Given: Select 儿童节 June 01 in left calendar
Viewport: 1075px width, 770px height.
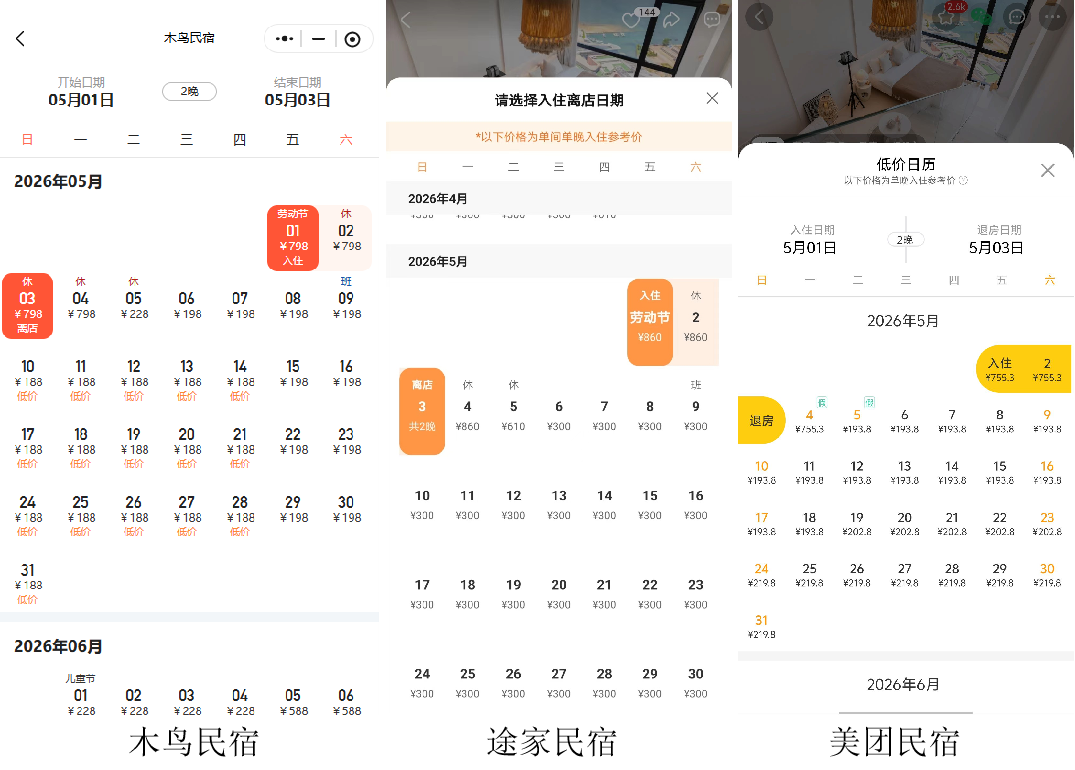Looking at the screenshot, I should 80,694.
